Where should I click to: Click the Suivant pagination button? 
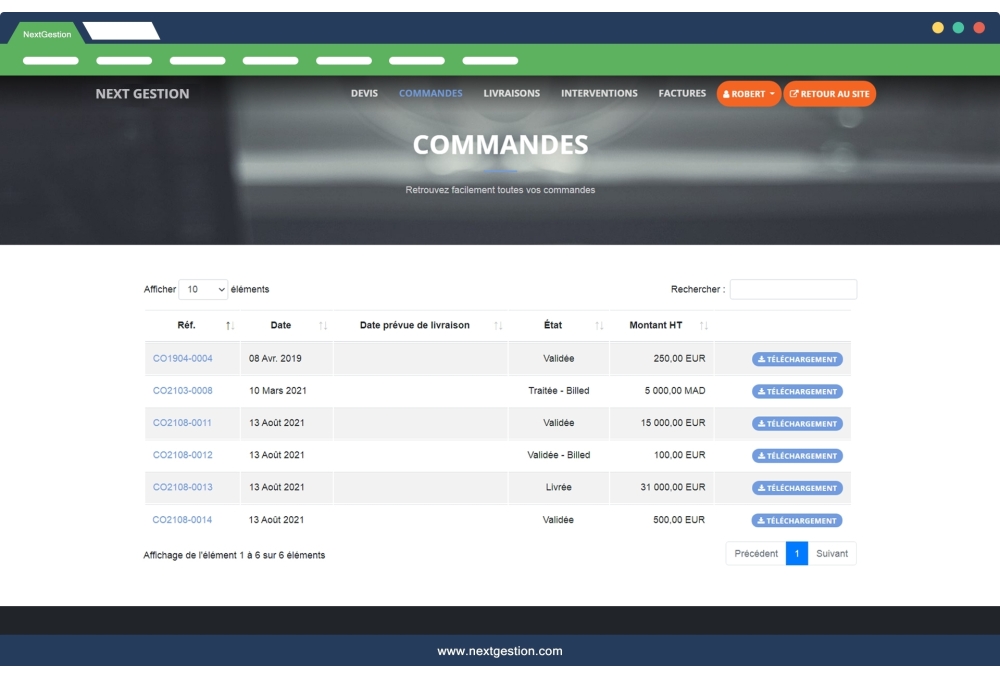coord(834,553)
